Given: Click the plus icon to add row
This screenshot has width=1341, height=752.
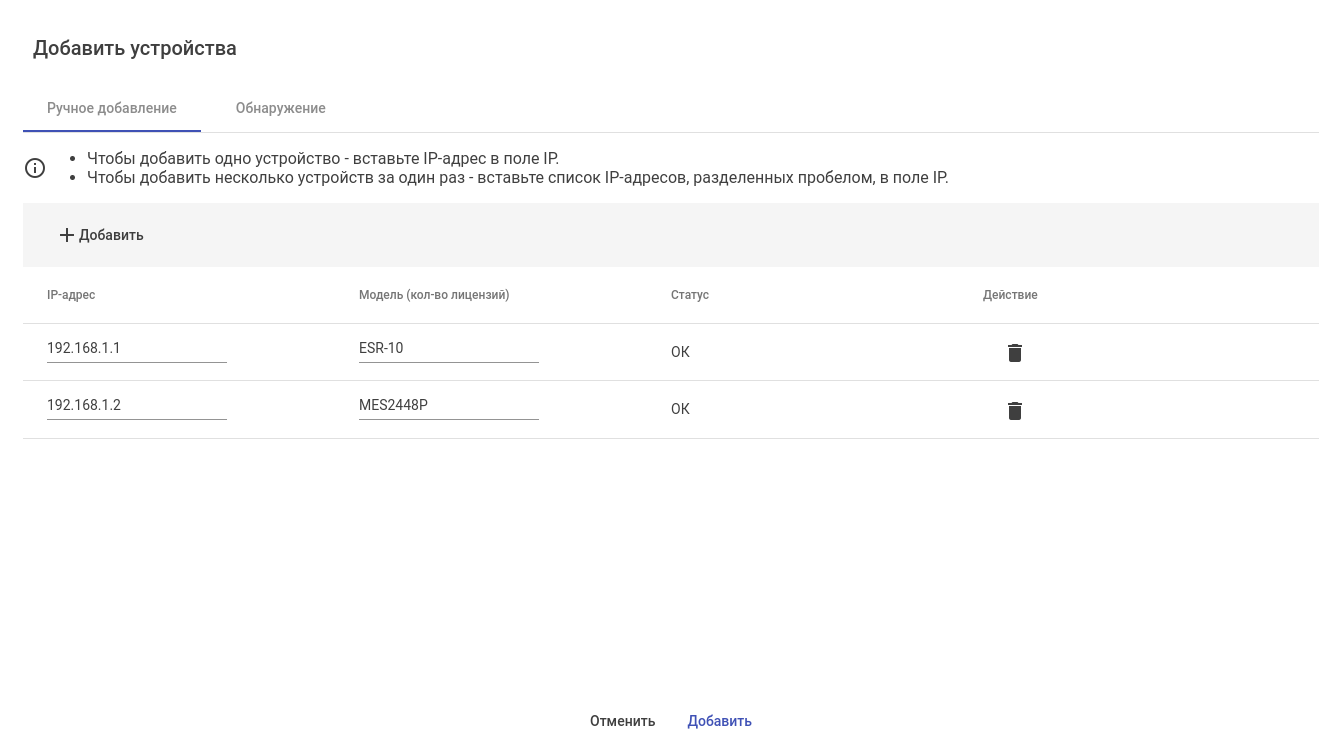Looking at the screenshot, I should point(67,235).
